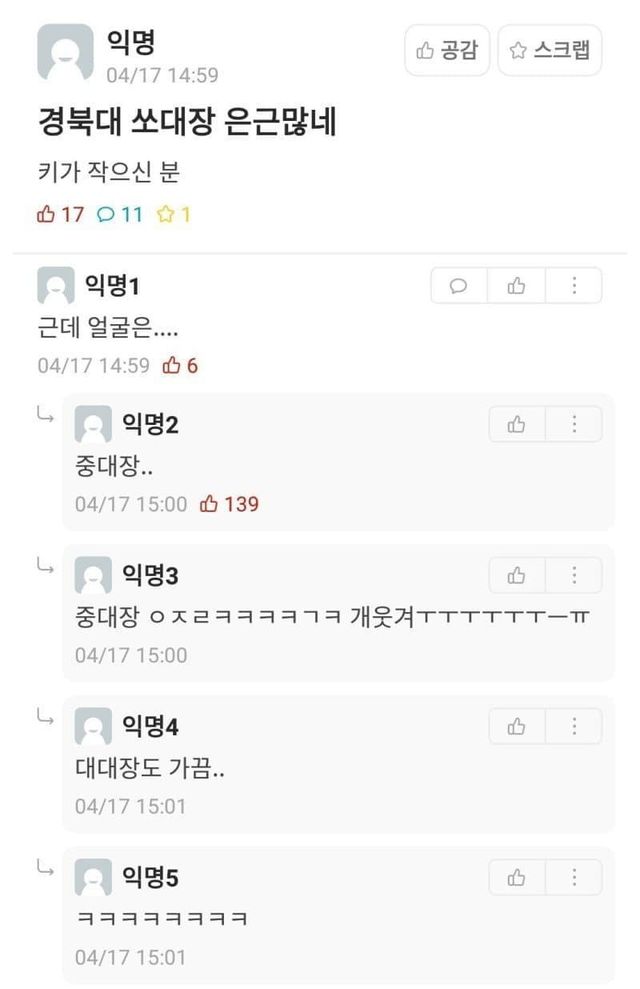This screenshot has height=989, width=640.
Task: Click the post's red like count 17
Action: pos(60,214)
